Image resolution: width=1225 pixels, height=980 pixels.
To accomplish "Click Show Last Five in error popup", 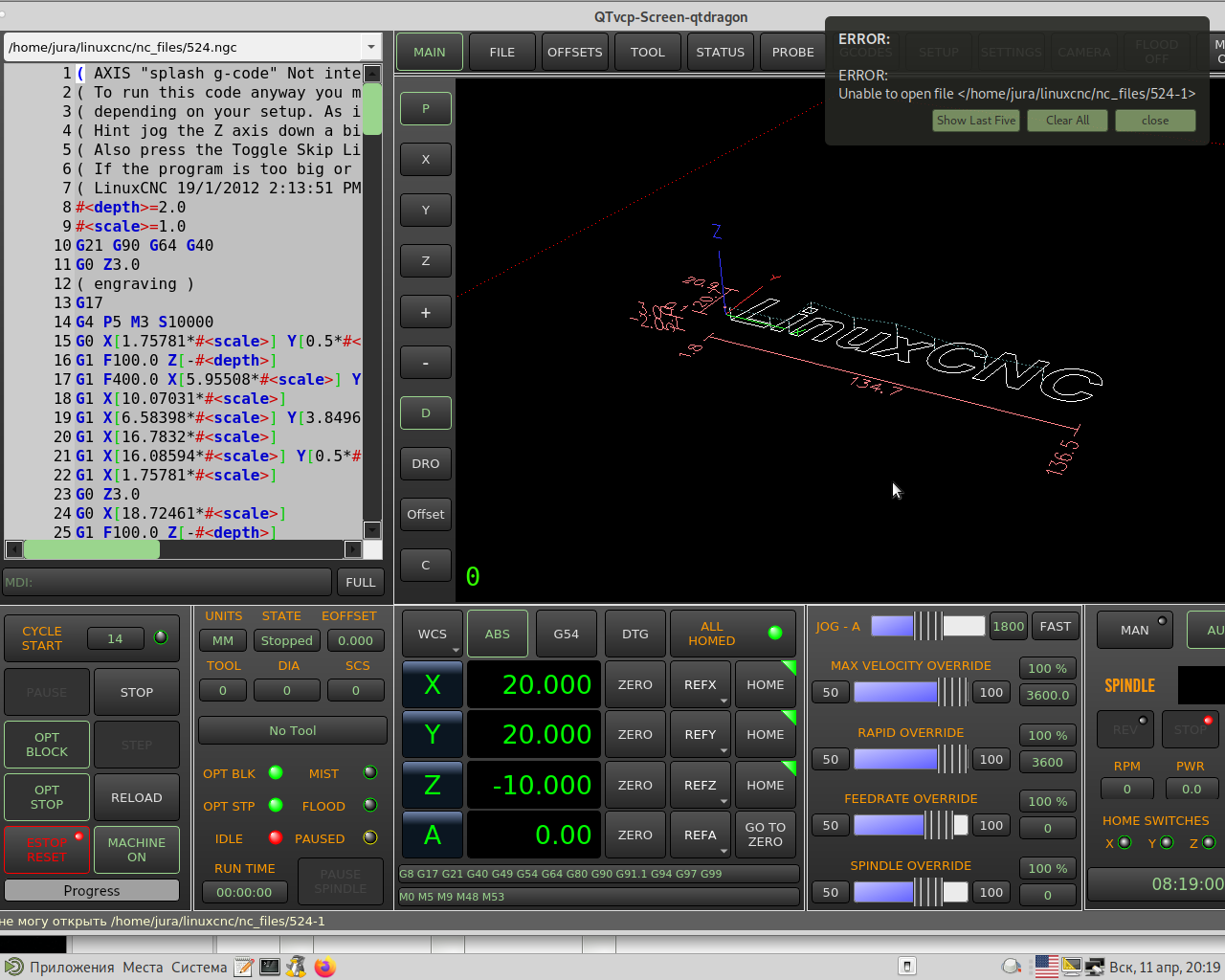I will point(976,121).
